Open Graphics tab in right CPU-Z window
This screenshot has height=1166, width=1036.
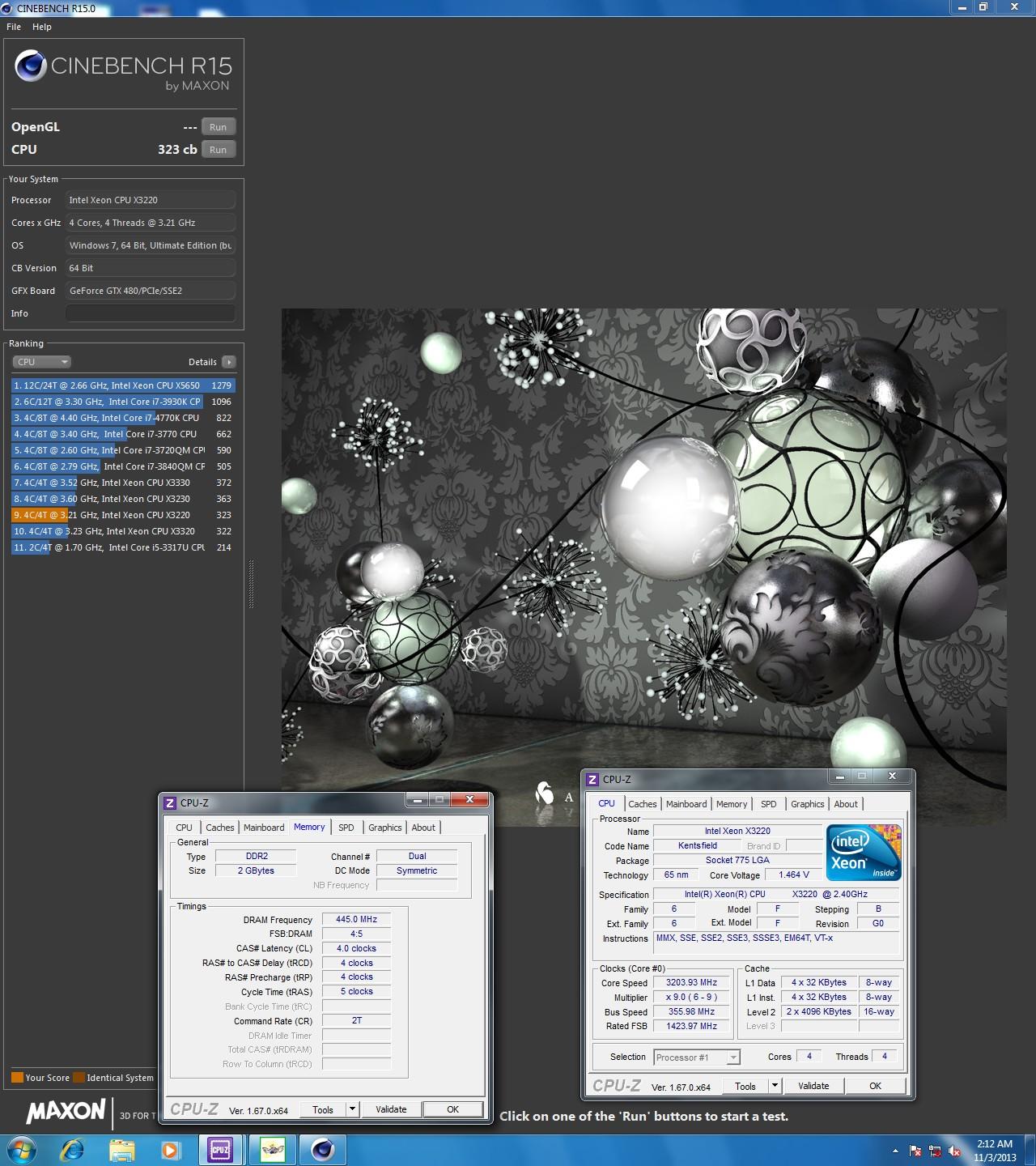tap(808, 804)
